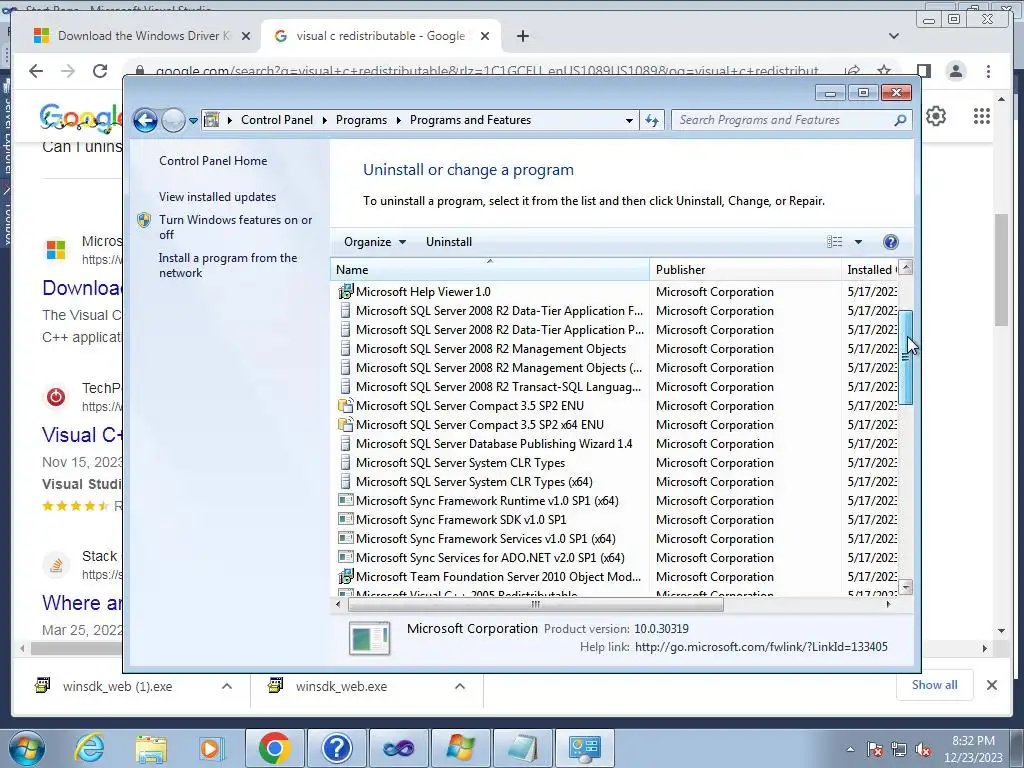Close the Windows Driver Kit tab
This screenshot has height=768, width=1024.
tap(246, 37)
